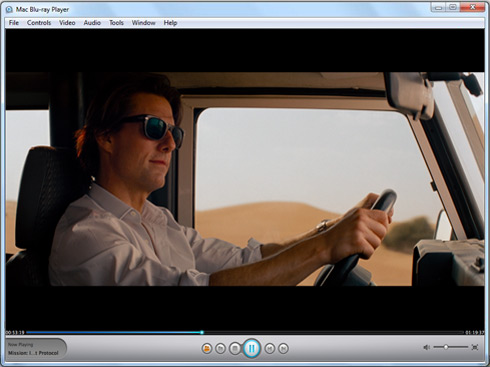Click the orange open file icon
490x367 pixels.
click(207, 349)
